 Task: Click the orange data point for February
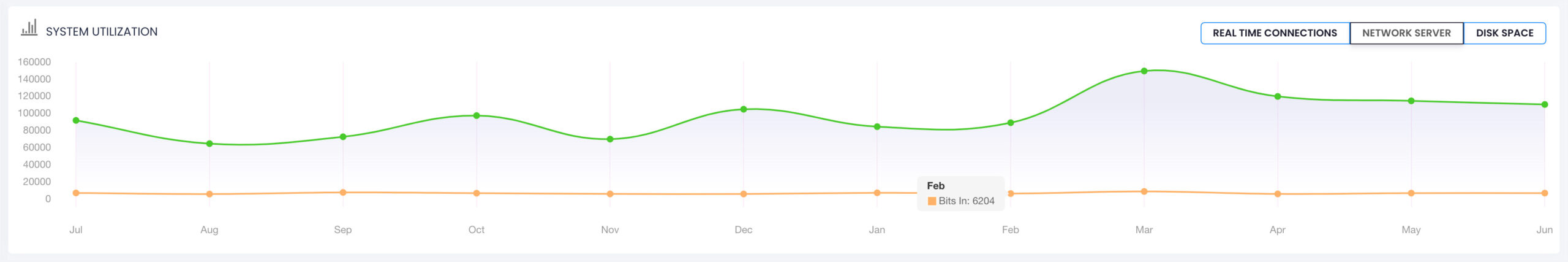click(x=1011, y=193)
